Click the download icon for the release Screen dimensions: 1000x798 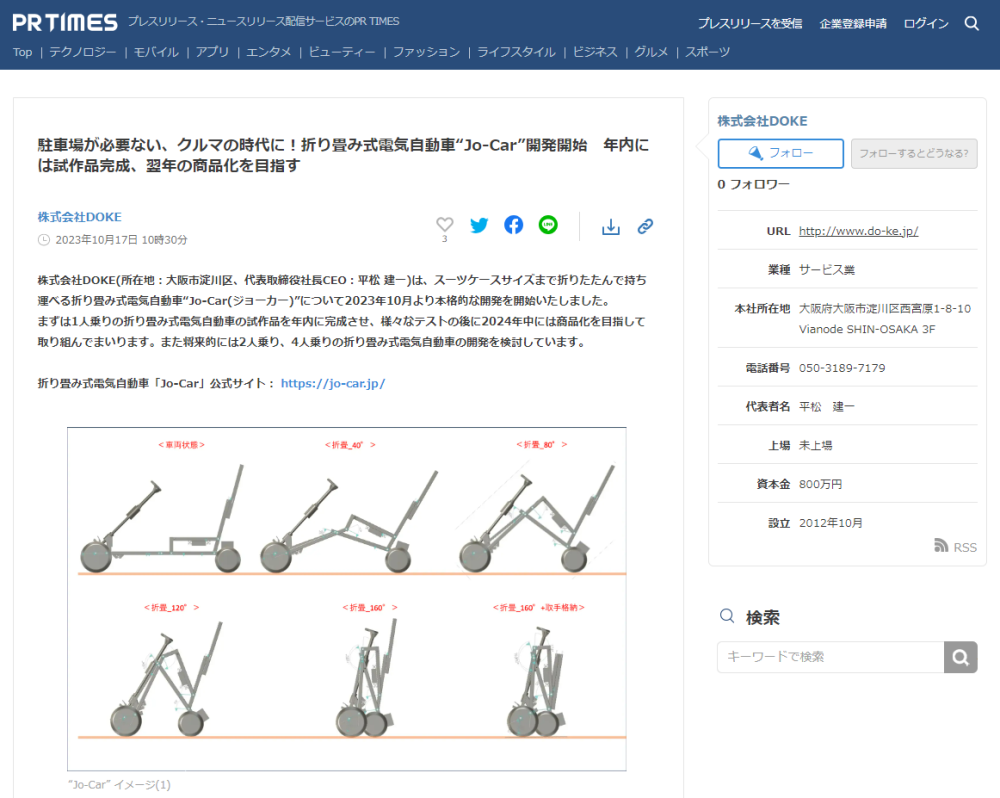click(x=611, y=226)
